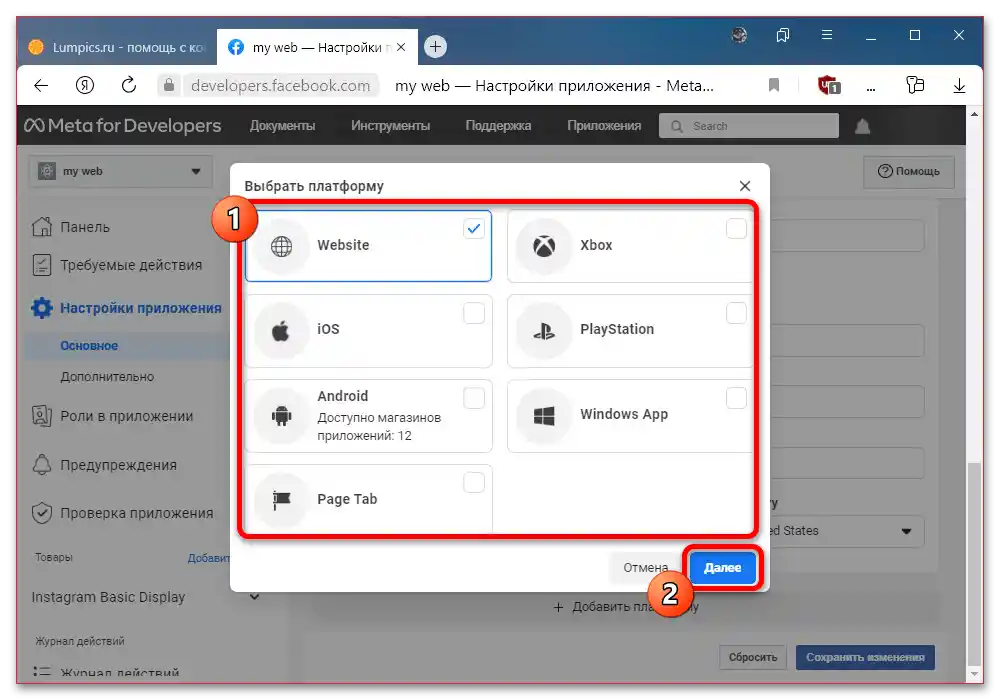Open the Документы menu
The image size is (1000, 700).
pyautogui.click(x=283, y=126)
